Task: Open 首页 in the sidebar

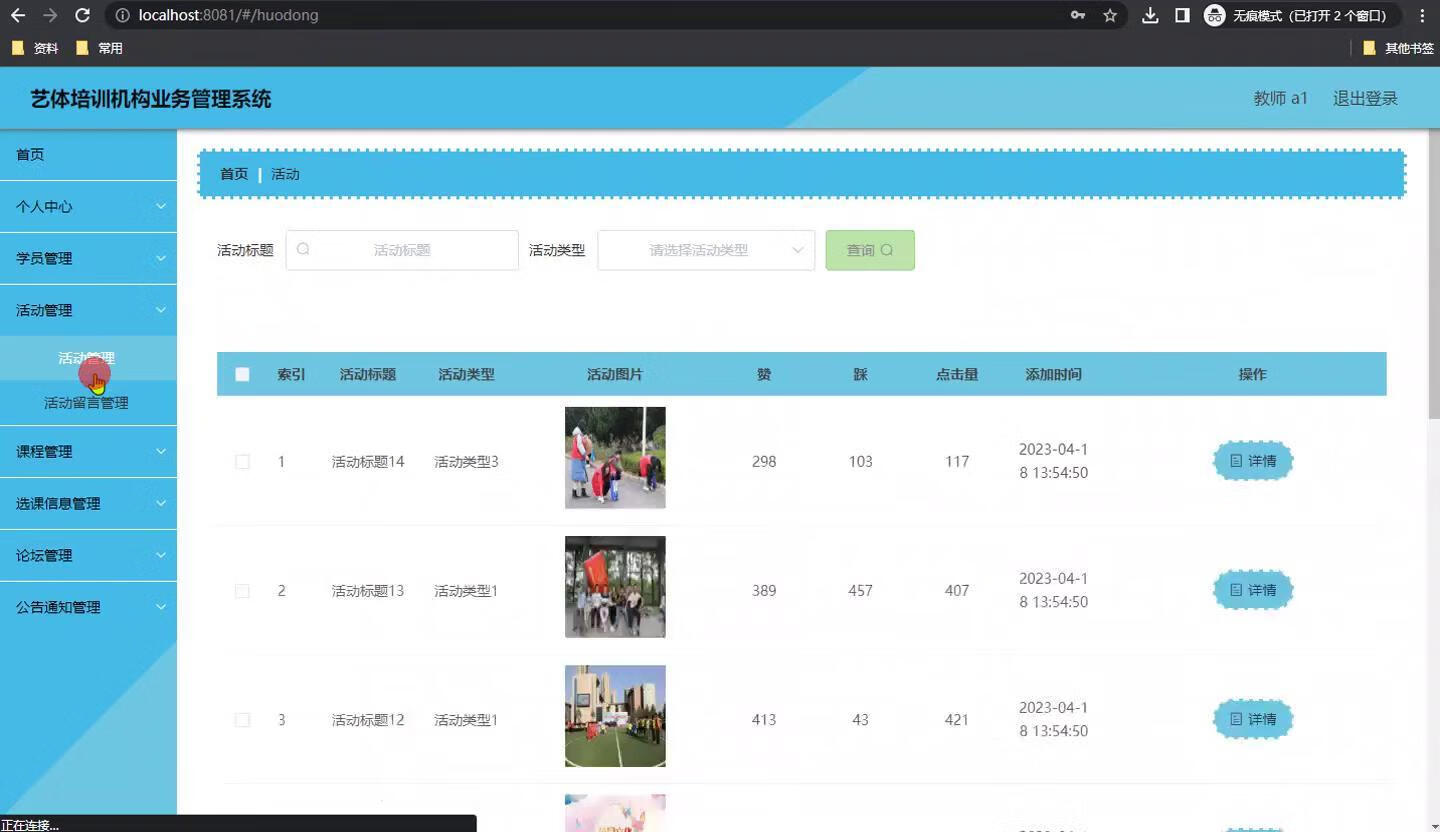Action: click(88, 155)
